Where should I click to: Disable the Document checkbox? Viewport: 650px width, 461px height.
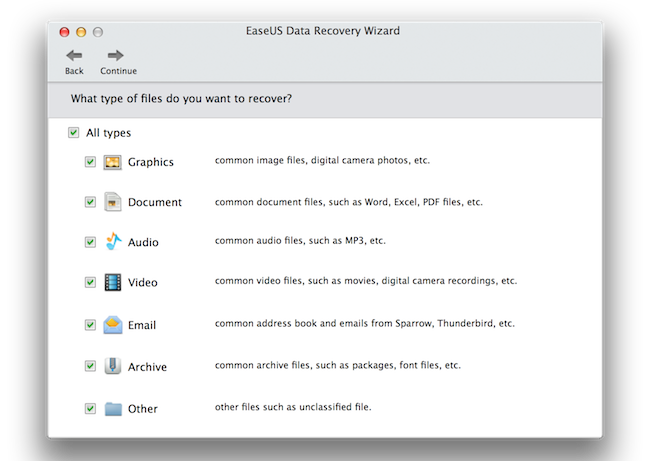point(91,202)
